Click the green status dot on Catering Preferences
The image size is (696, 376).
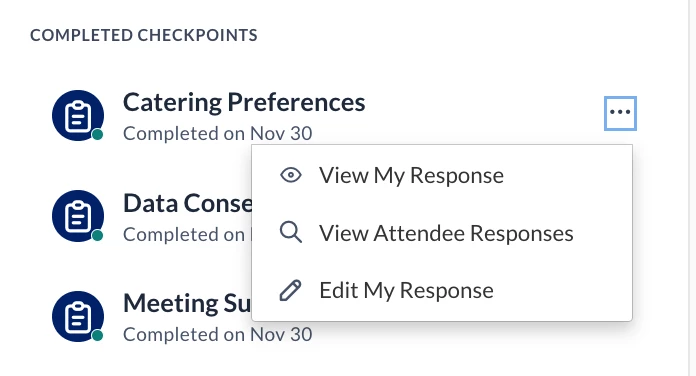[x=98, y=135]
